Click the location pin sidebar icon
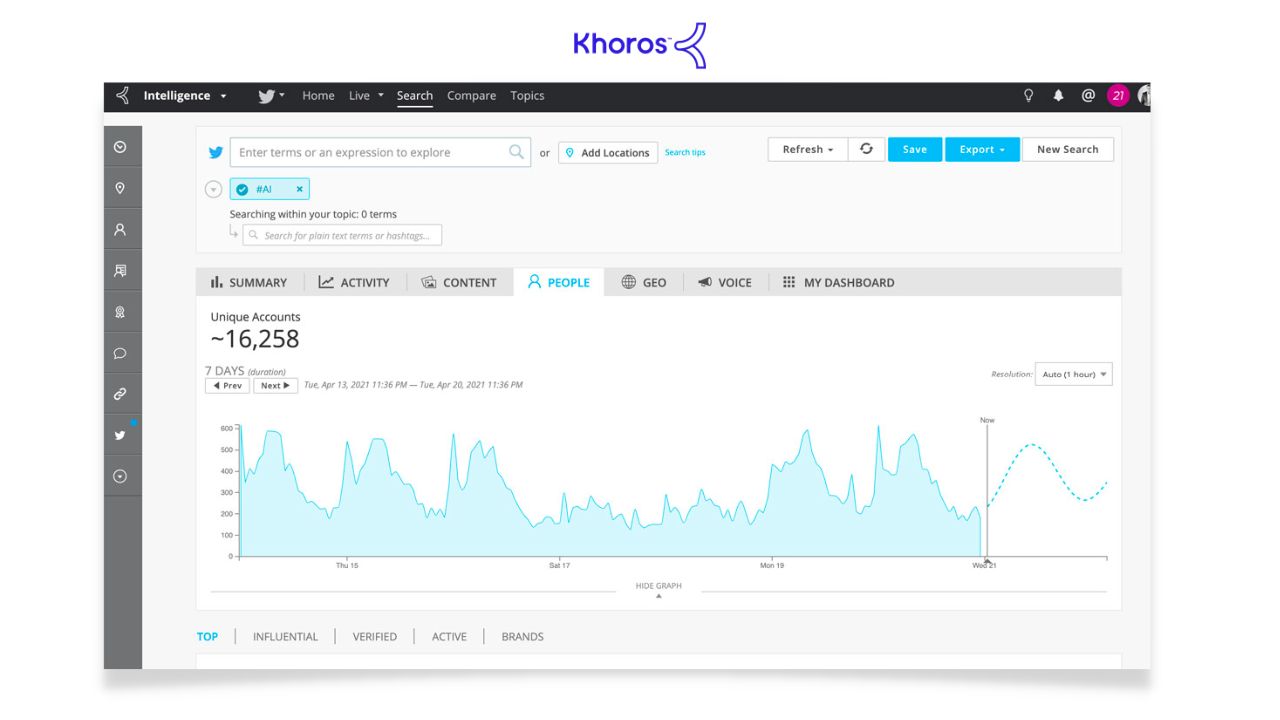Viewport: 1280px width, 720px height. (x=120, y=188)
